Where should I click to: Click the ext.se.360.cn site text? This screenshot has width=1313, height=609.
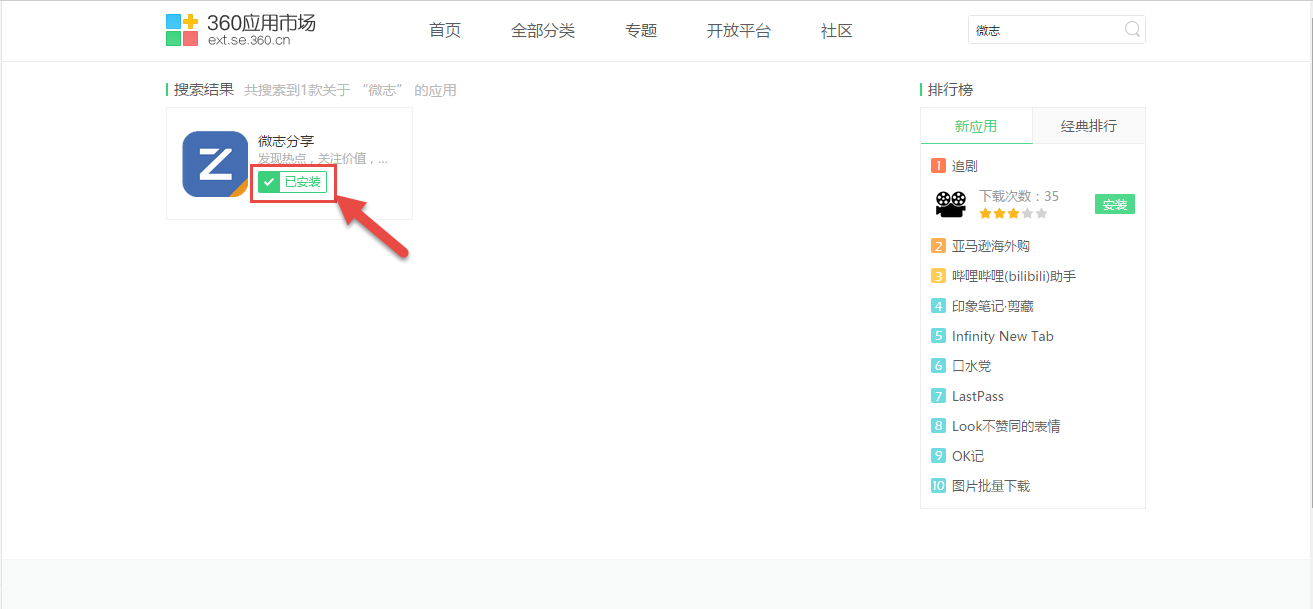(249, 41)
